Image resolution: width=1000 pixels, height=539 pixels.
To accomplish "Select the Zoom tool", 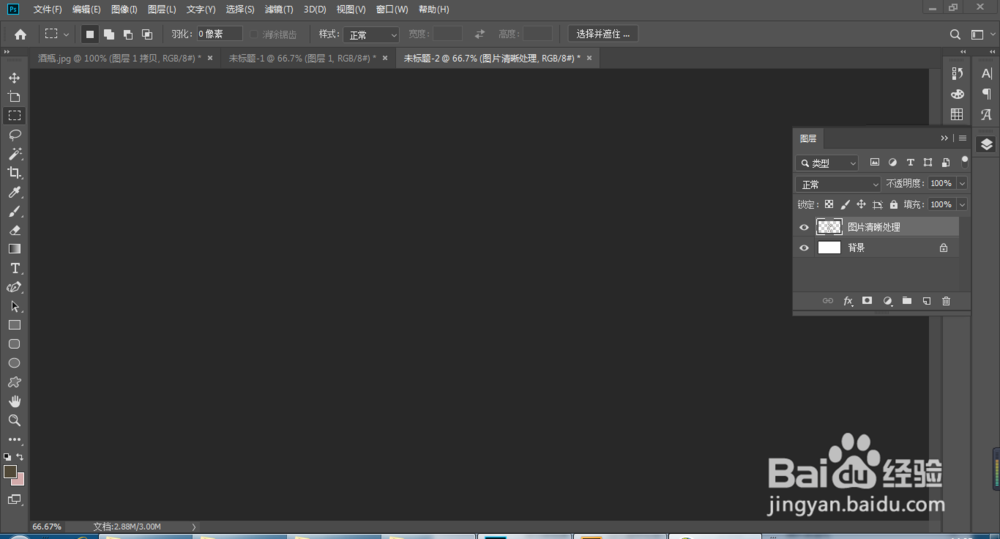I will (x=14, y=420).
